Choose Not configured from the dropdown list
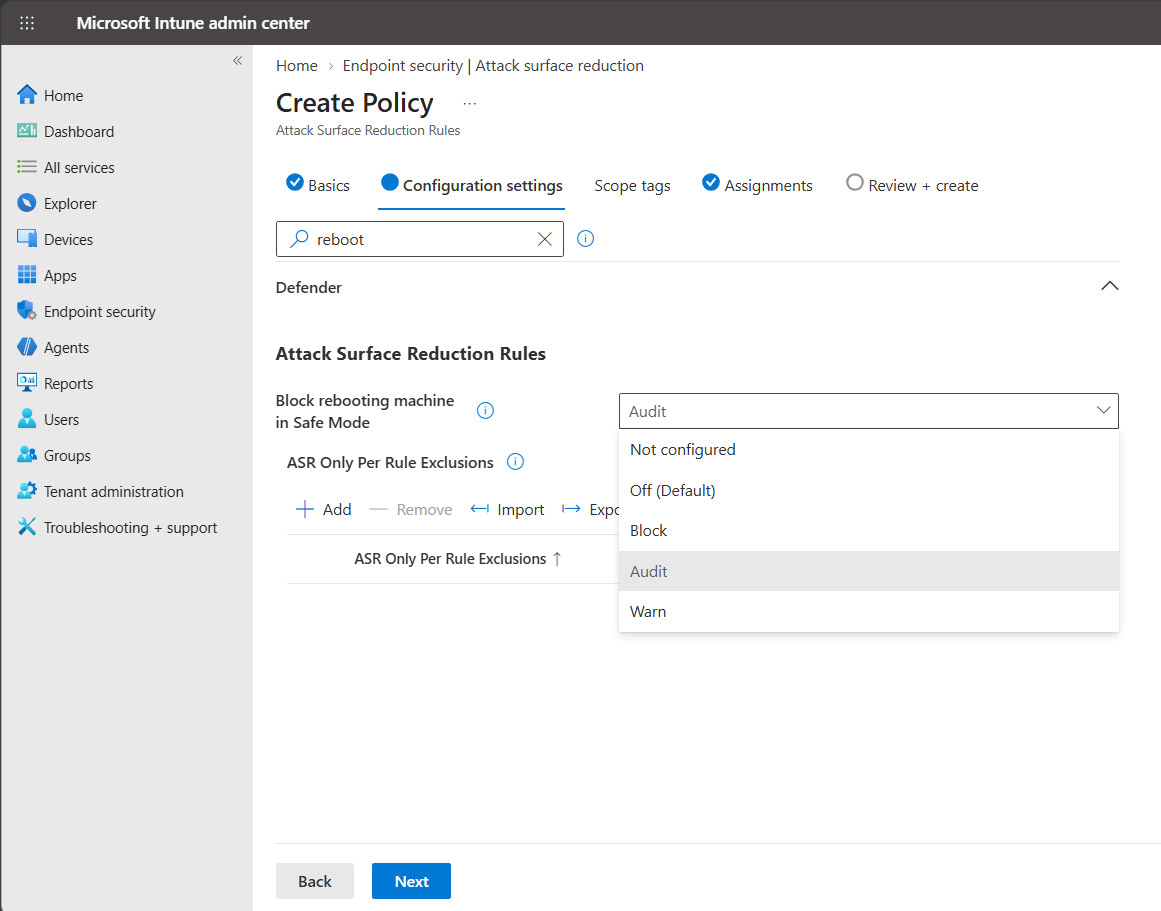This screenshot has height=911, width=1161. (869, 450)
